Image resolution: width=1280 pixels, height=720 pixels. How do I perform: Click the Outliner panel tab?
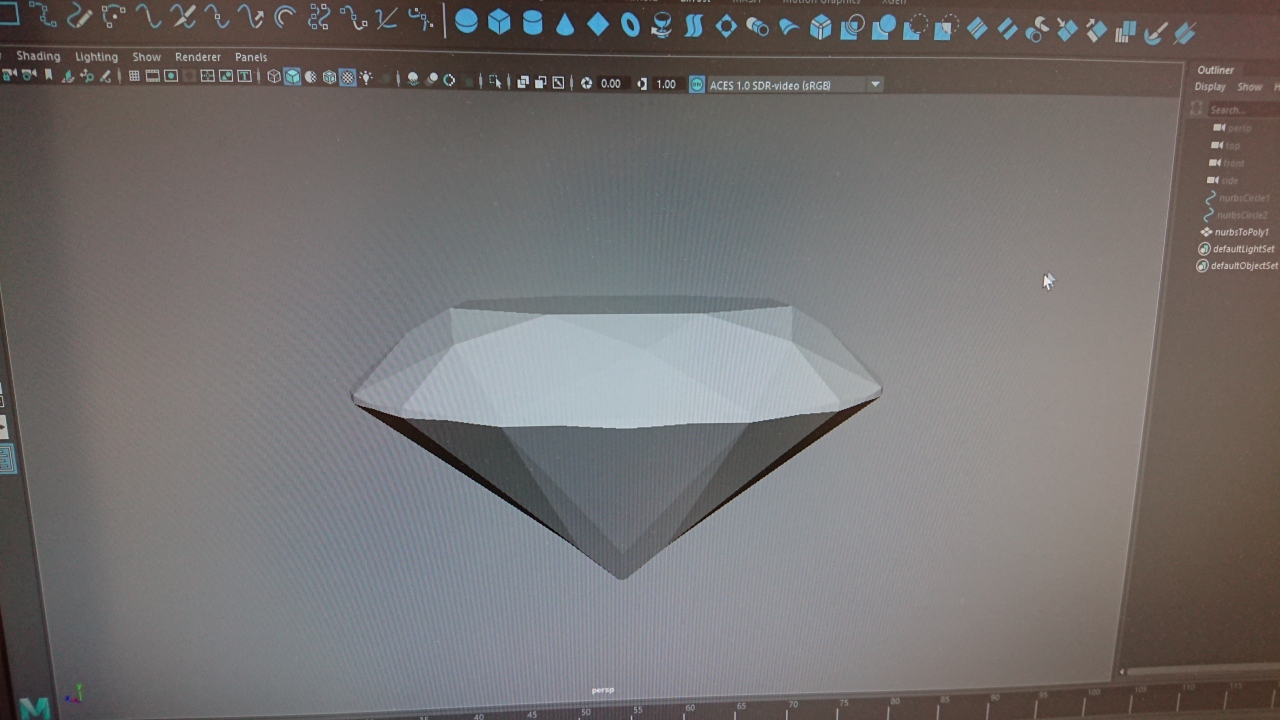[x=1216, y=70]
